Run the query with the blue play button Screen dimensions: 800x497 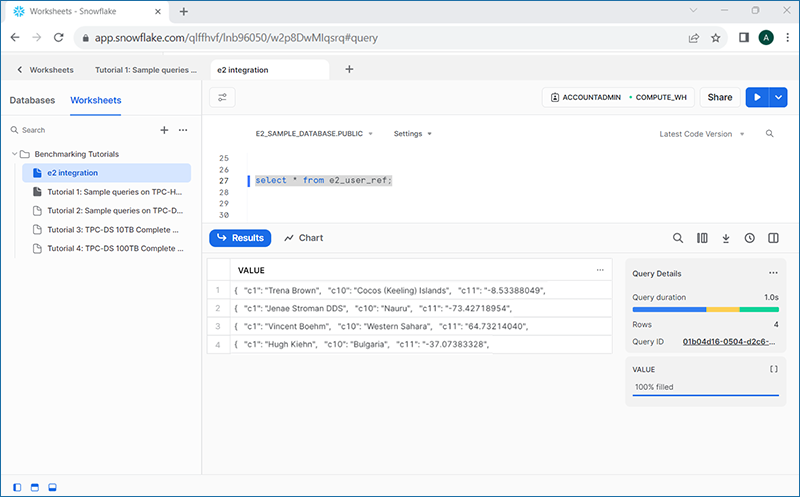[x=757, y=97]
